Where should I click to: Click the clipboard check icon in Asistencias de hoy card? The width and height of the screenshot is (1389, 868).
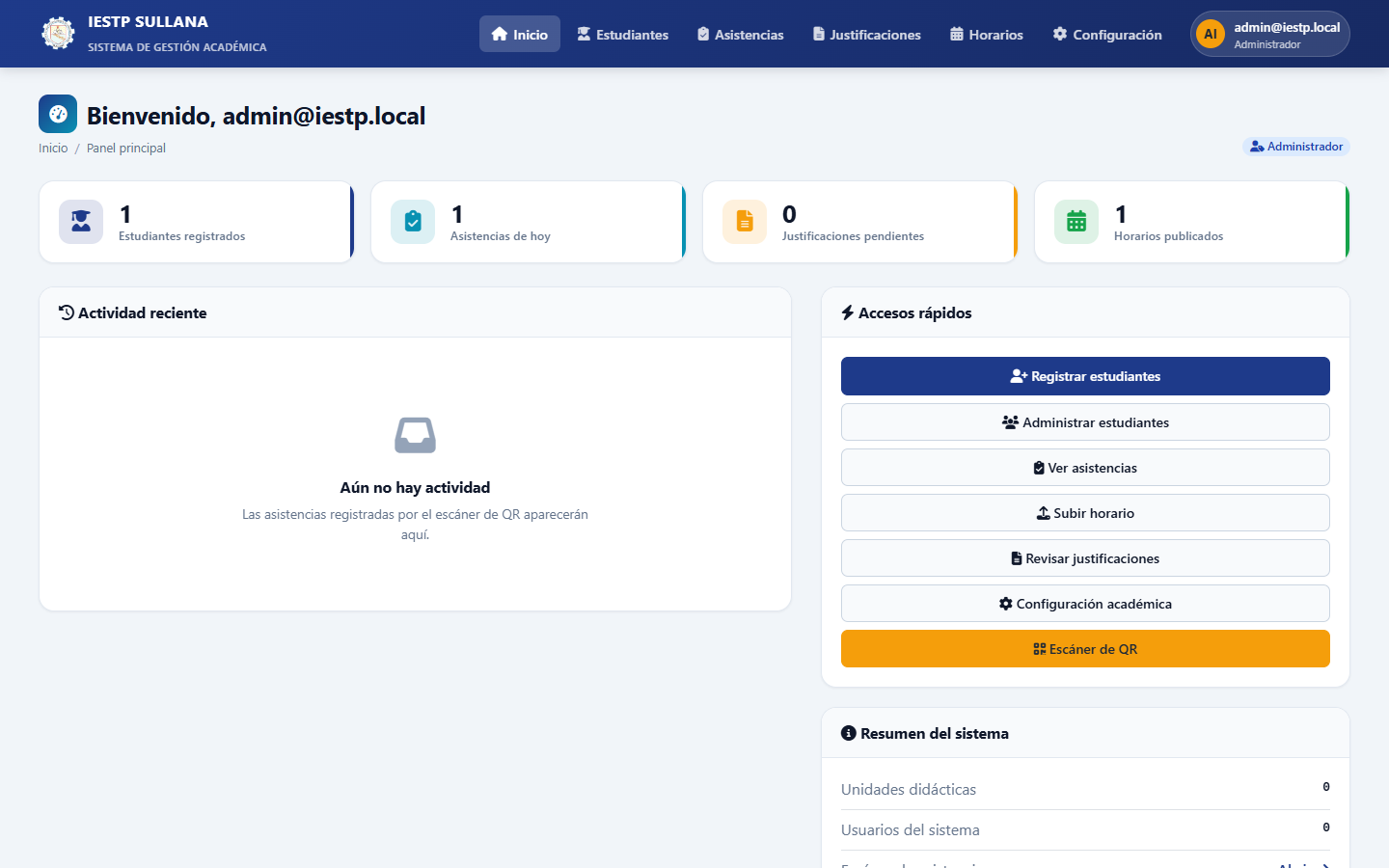(413, 222)
